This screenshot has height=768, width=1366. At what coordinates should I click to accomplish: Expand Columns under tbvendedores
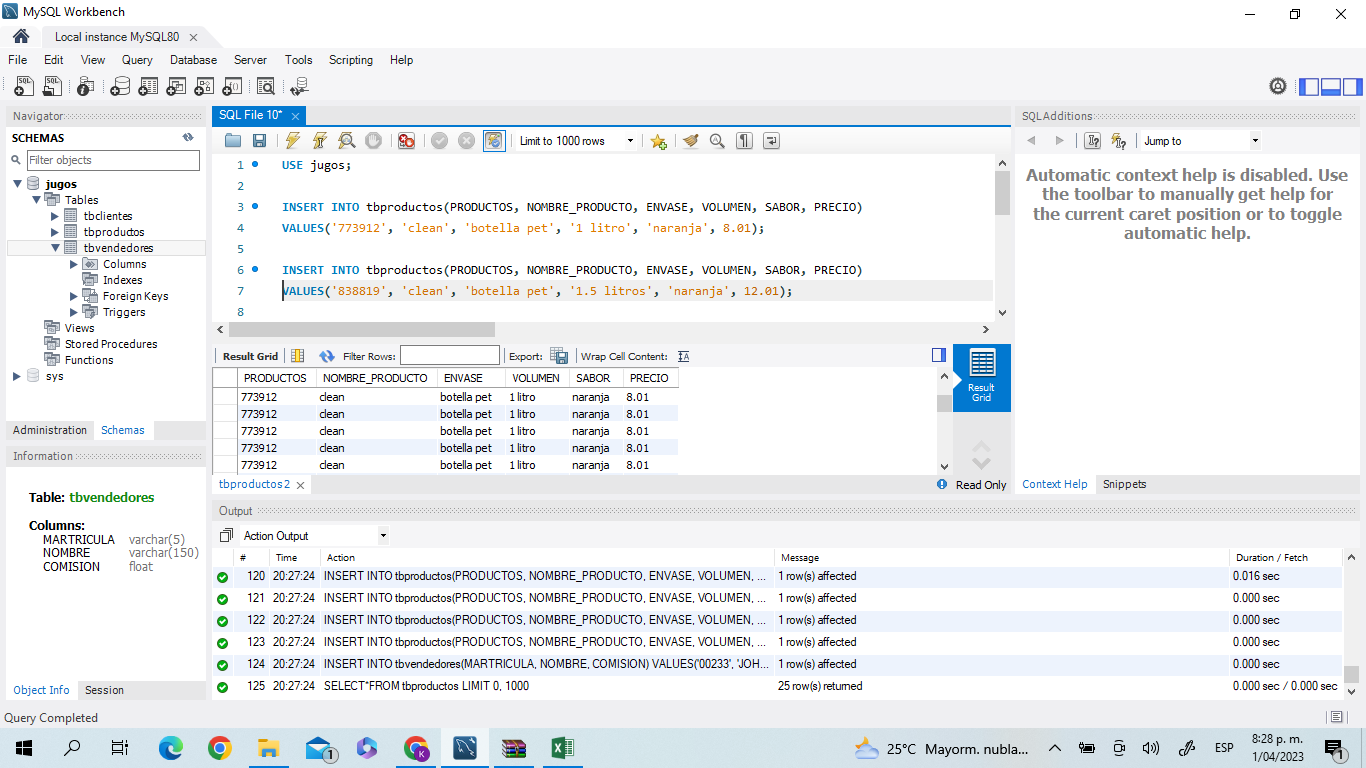(x=74, y=264)
